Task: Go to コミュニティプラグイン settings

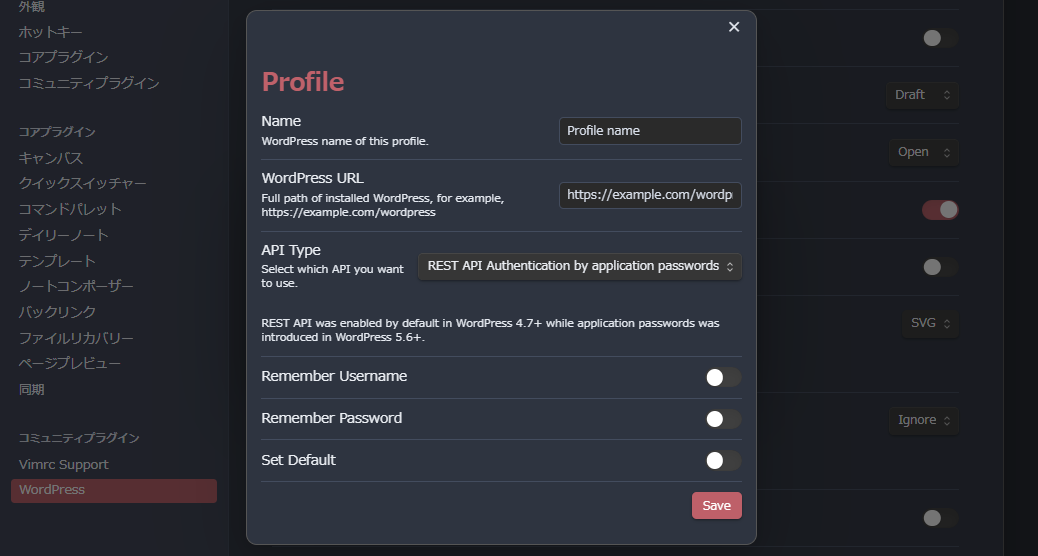Action: (x=89, y=83)
